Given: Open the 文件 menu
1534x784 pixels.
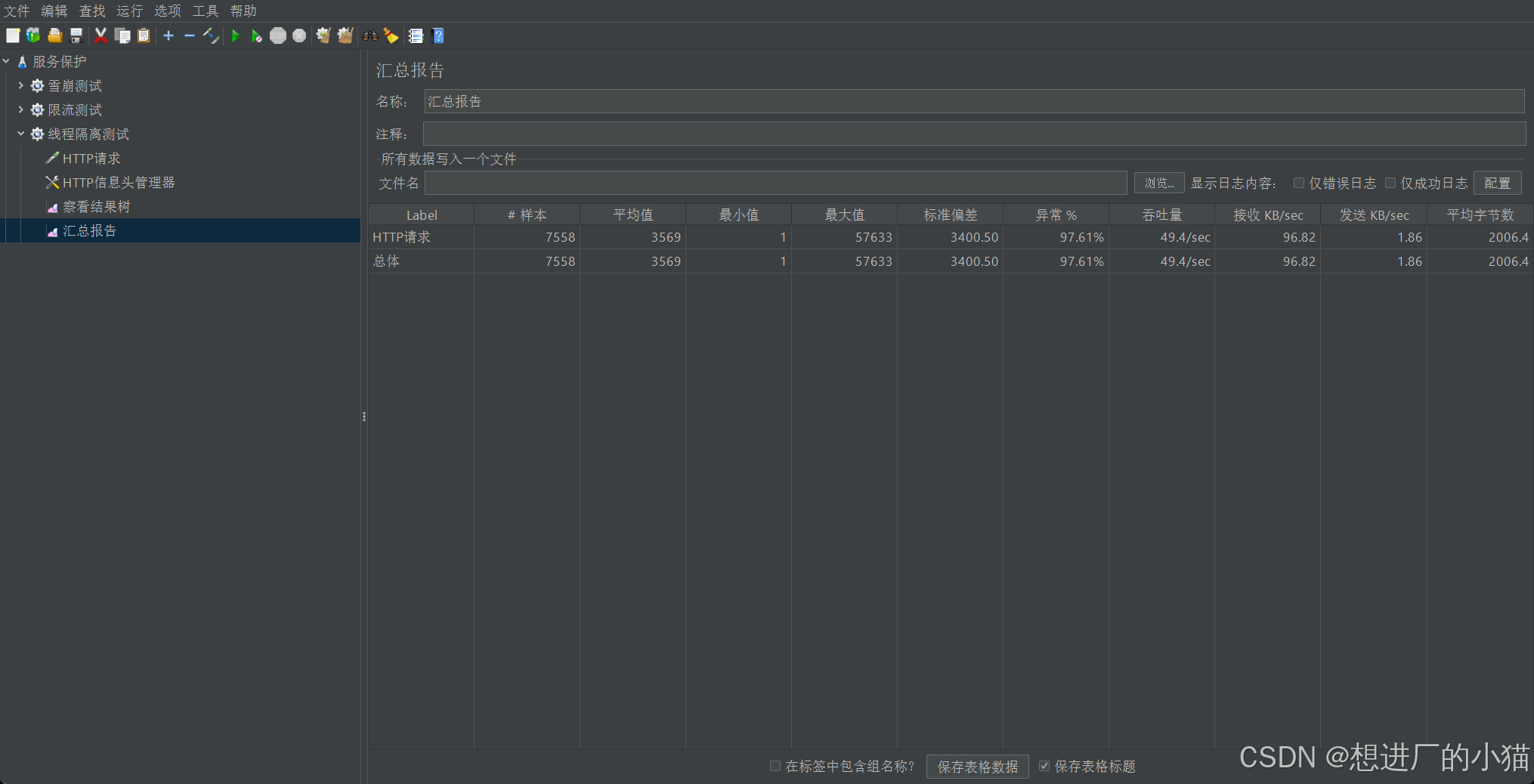Looking at the screenshot, I should [x=17, y=11].
